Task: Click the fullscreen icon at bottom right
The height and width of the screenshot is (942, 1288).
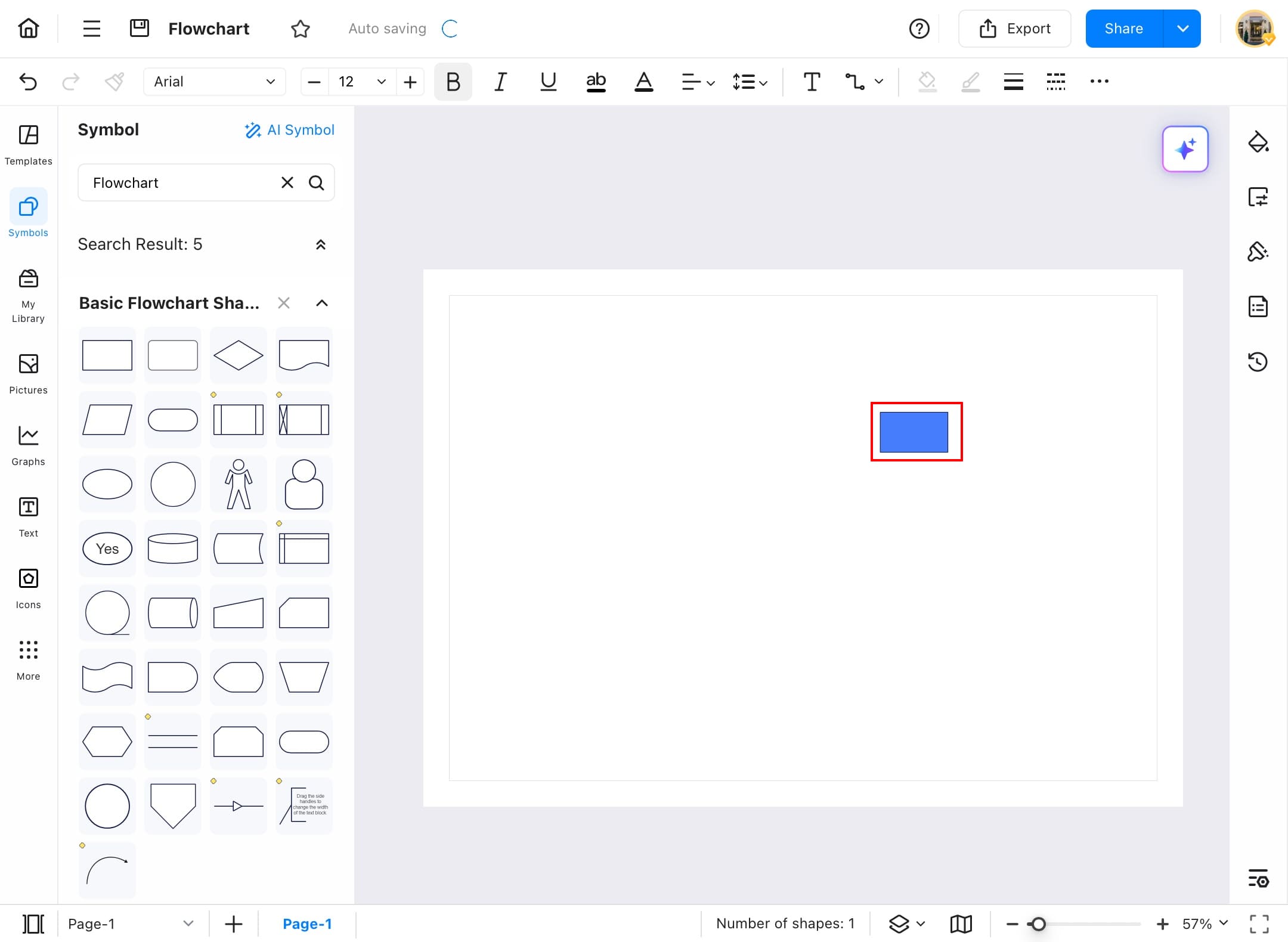Action: click(x=1259, y=924)
